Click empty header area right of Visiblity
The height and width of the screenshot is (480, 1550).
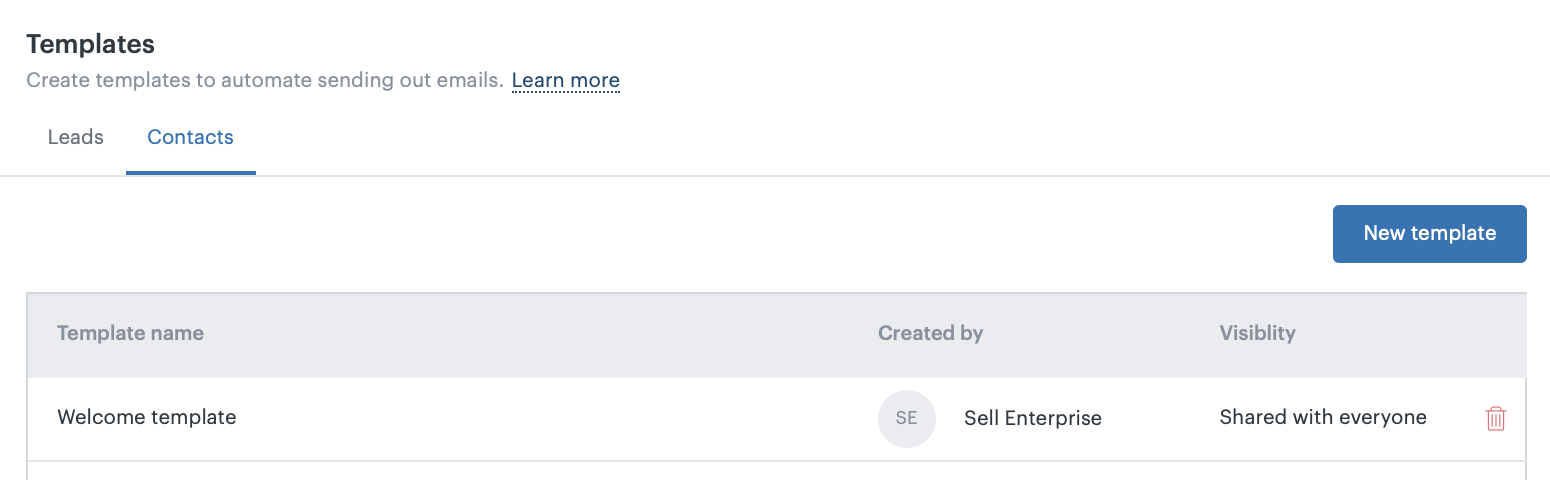coord(1420,333)
